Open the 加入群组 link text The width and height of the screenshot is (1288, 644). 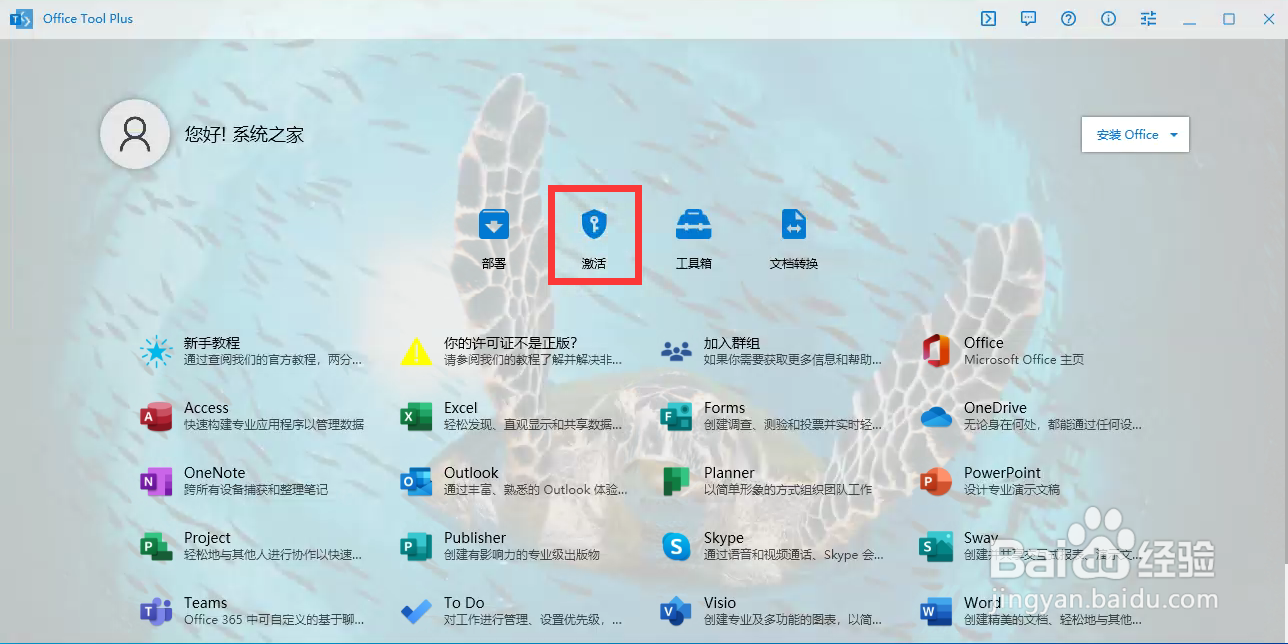tap(732, 343)
